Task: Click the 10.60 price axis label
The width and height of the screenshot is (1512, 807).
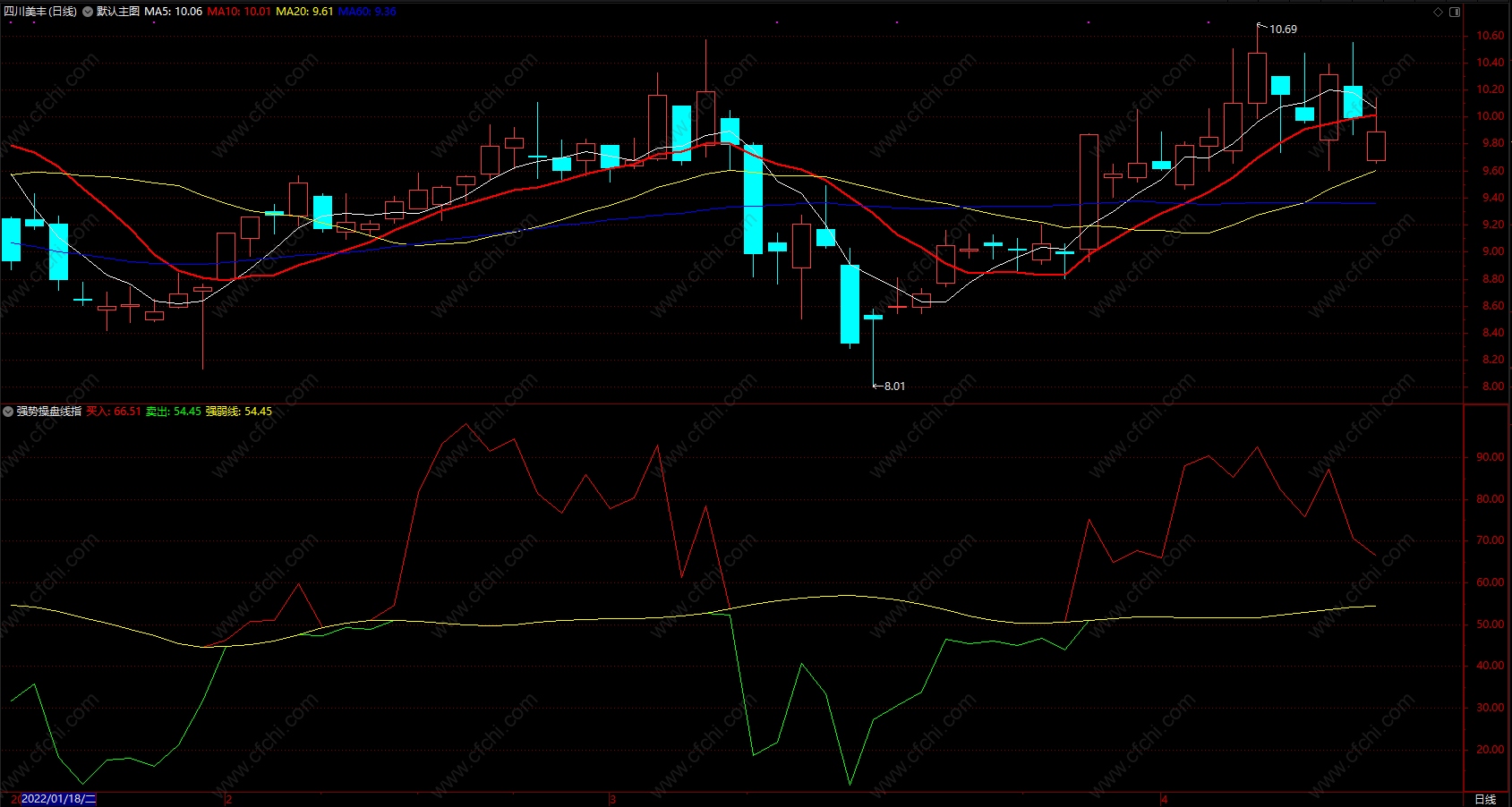Action: pyautogui.click(x=1491, y=36)
